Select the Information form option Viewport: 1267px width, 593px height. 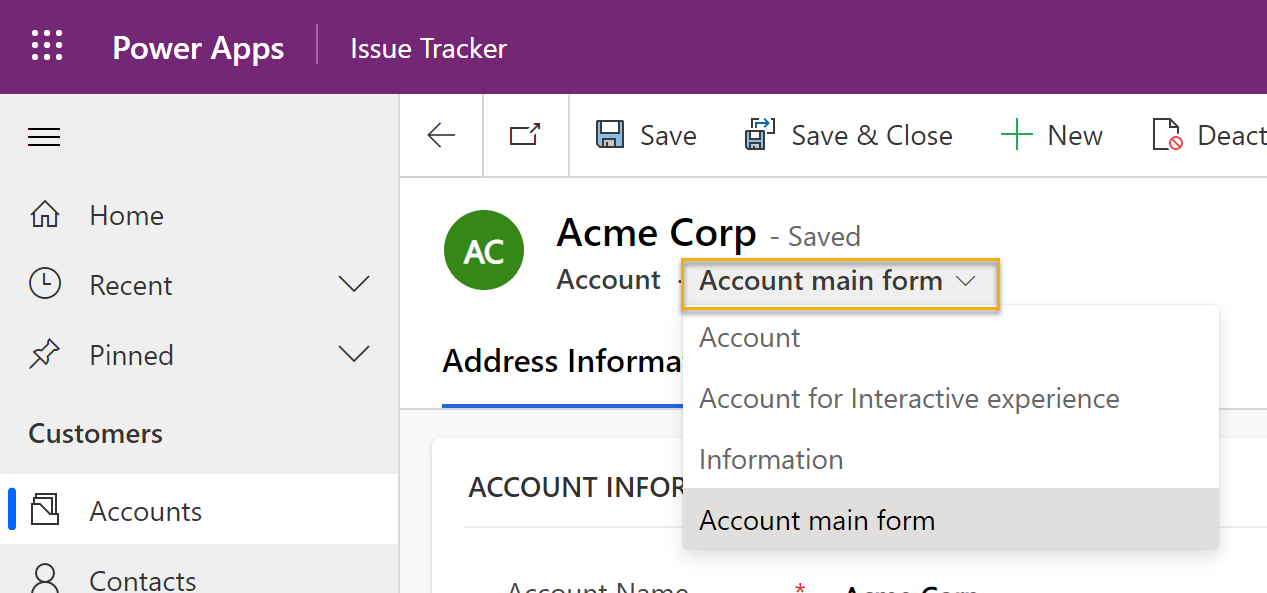[x=771, y=460]
